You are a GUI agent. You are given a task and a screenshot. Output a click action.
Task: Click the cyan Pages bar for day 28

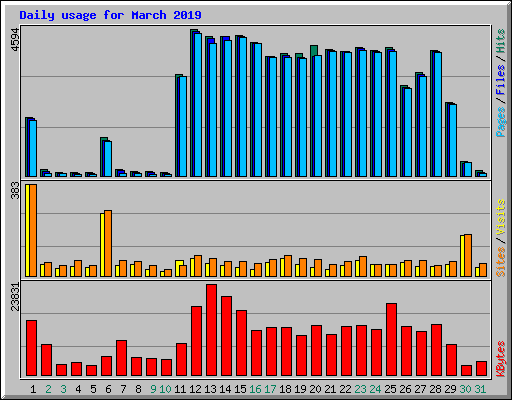[438, 114]
